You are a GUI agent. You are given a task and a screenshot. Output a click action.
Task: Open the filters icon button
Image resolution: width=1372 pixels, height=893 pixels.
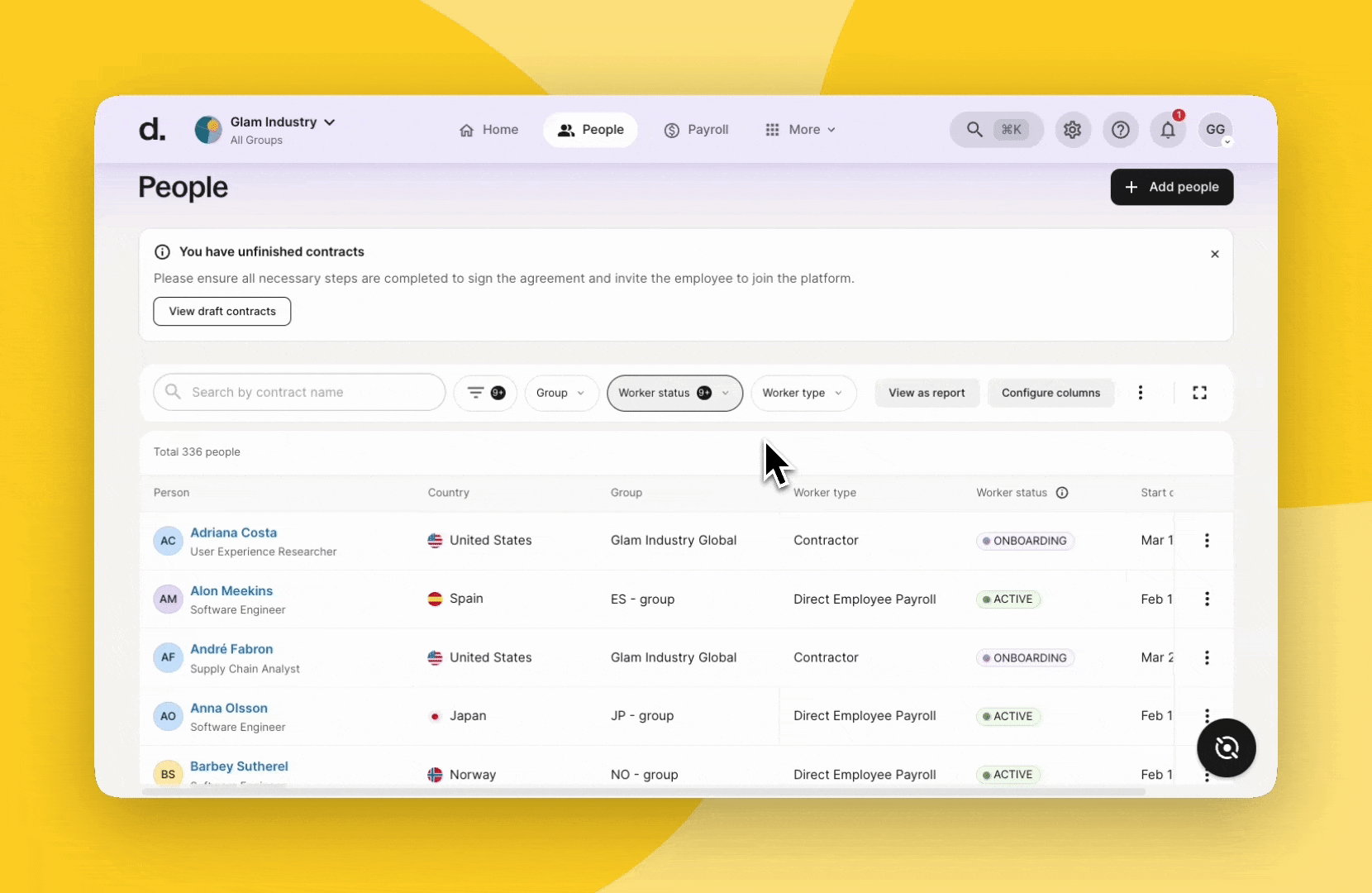click(485, 393)
